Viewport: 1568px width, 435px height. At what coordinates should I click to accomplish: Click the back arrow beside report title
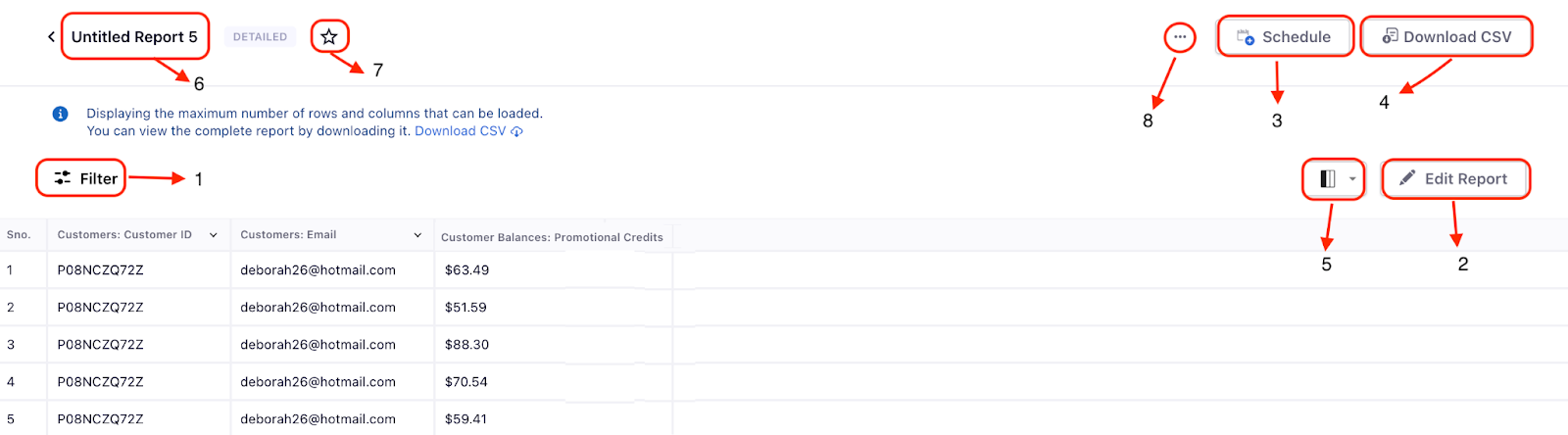(51, 37)
